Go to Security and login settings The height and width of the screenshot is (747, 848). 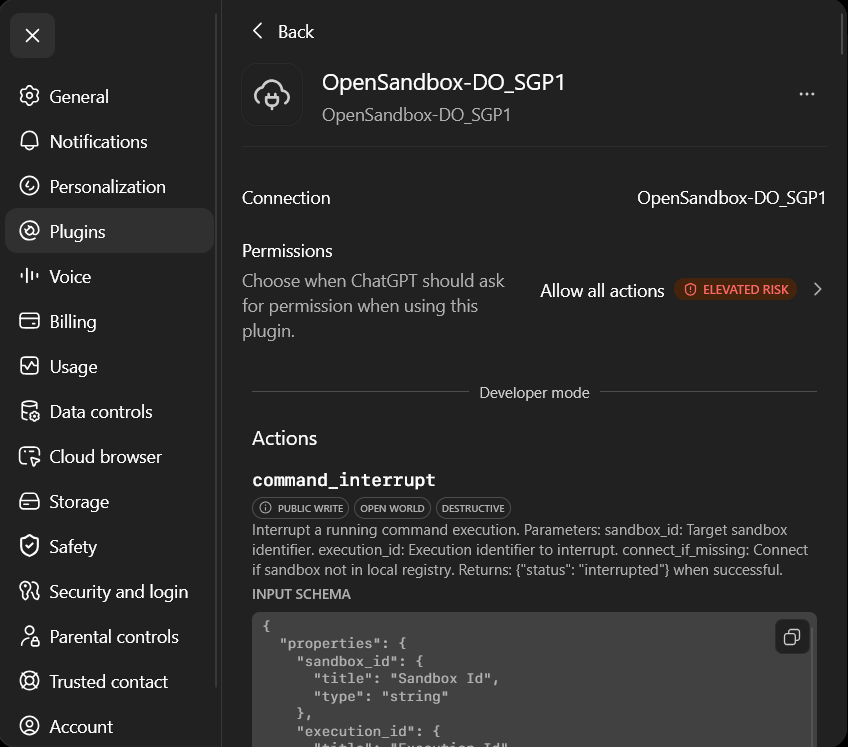click(109, 591)
